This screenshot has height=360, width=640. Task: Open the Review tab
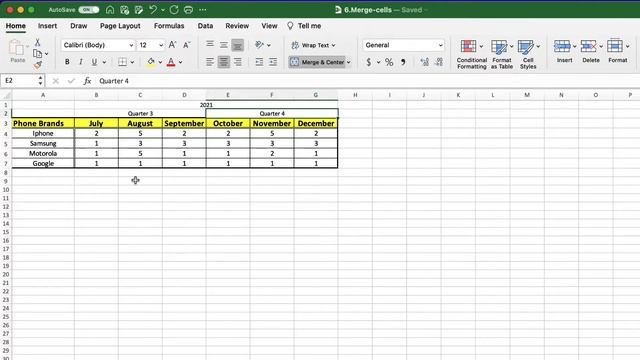tap(237, 26)
